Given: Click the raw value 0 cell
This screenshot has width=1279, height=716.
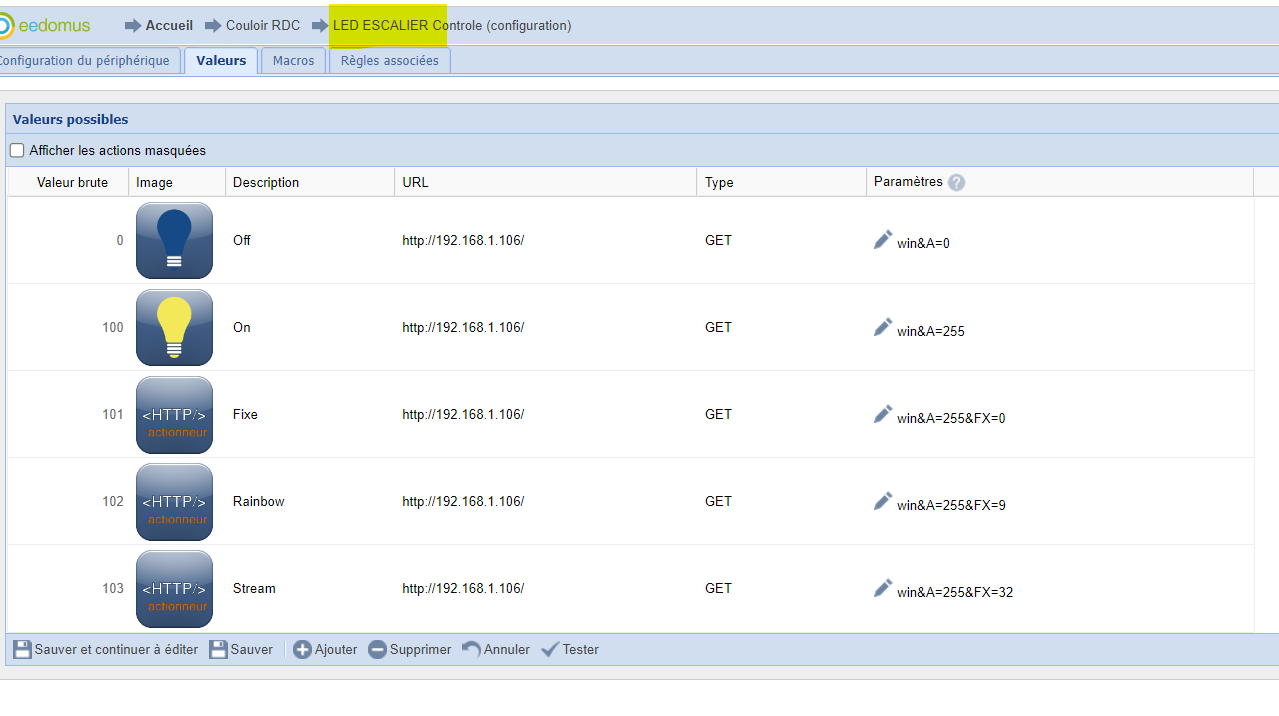Looking at the screenshot, I should point(68,240).
